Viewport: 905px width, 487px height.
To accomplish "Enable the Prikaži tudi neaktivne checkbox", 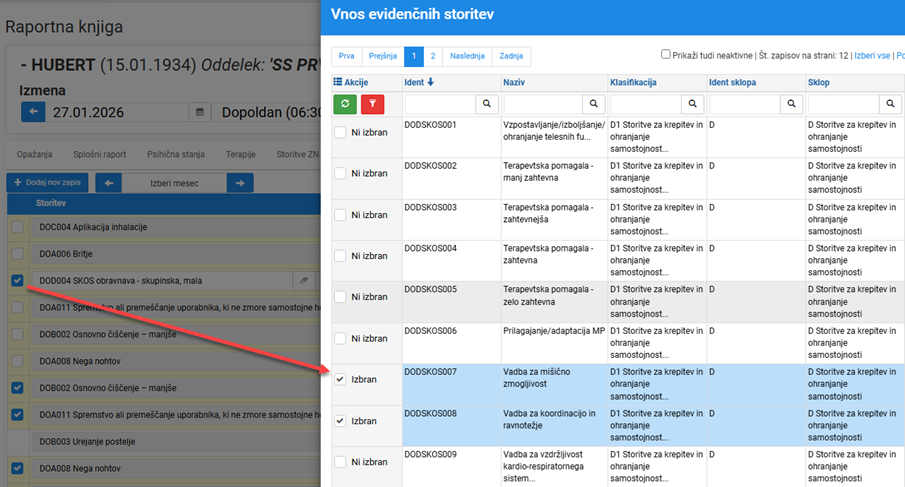I will [x=665, y=54].
